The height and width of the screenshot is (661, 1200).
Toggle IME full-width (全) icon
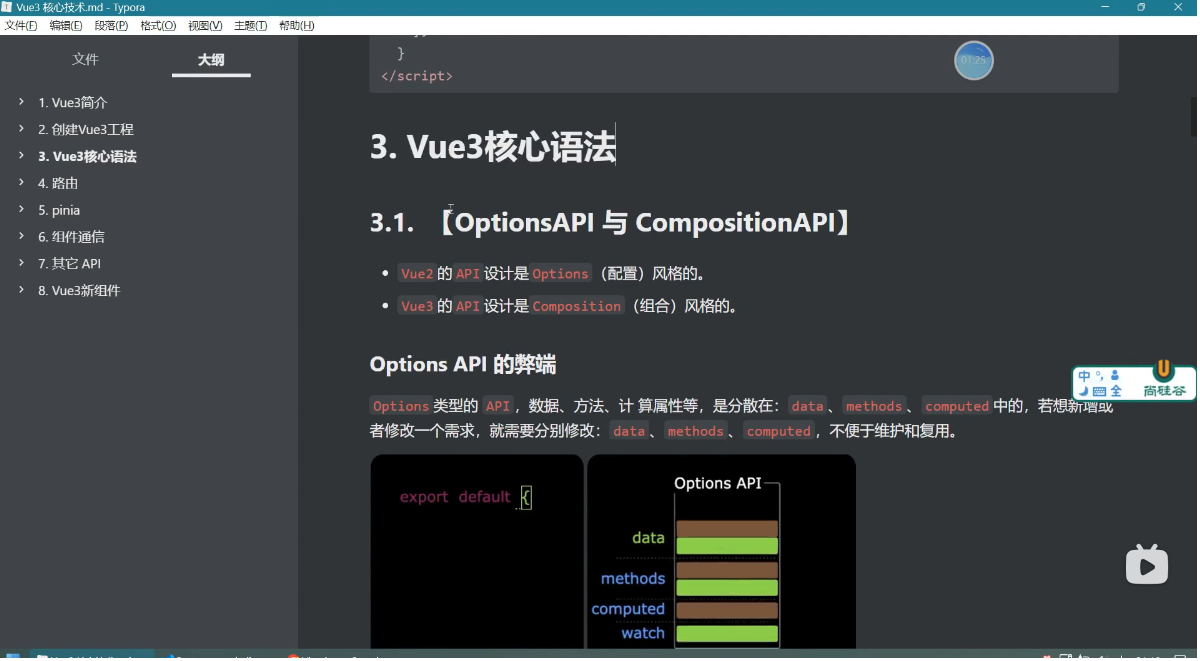(x=1115, y=391)
